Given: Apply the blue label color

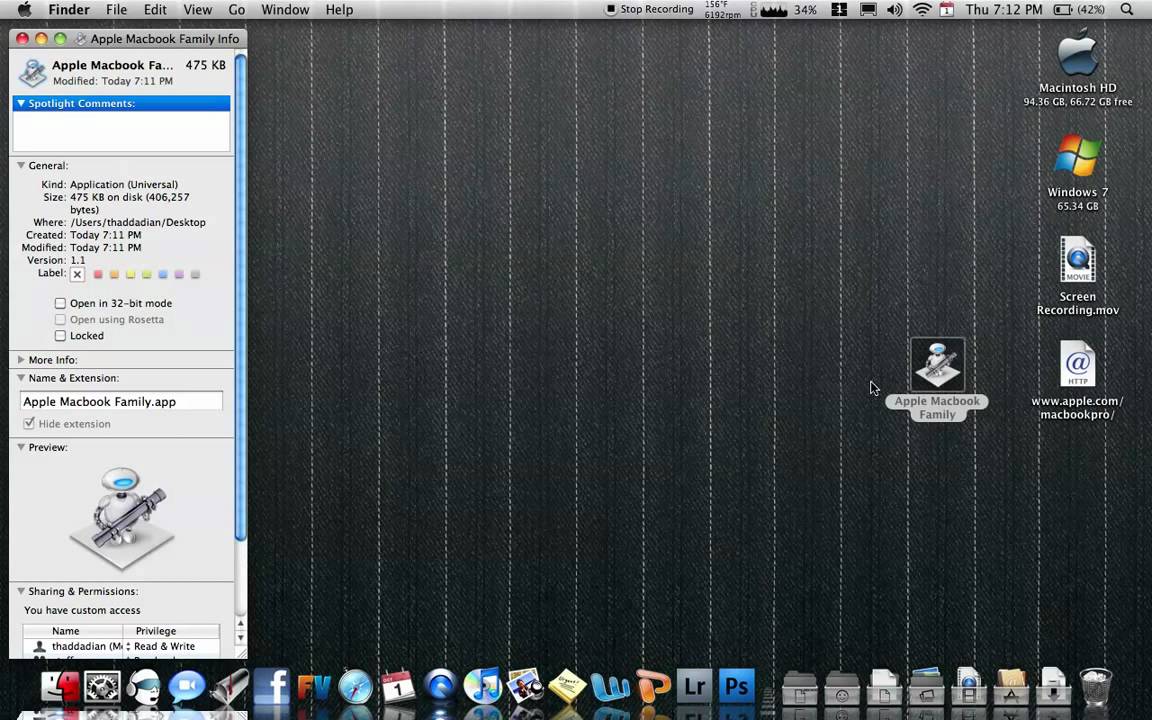Looking at the screenshot, I should (162, 274).
